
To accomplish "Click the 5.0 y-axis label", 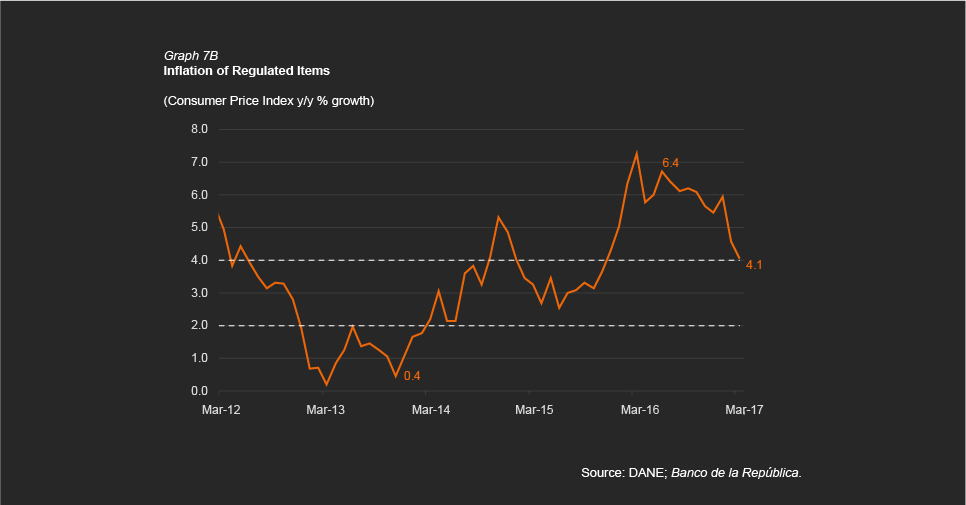I will pos(198,227).
